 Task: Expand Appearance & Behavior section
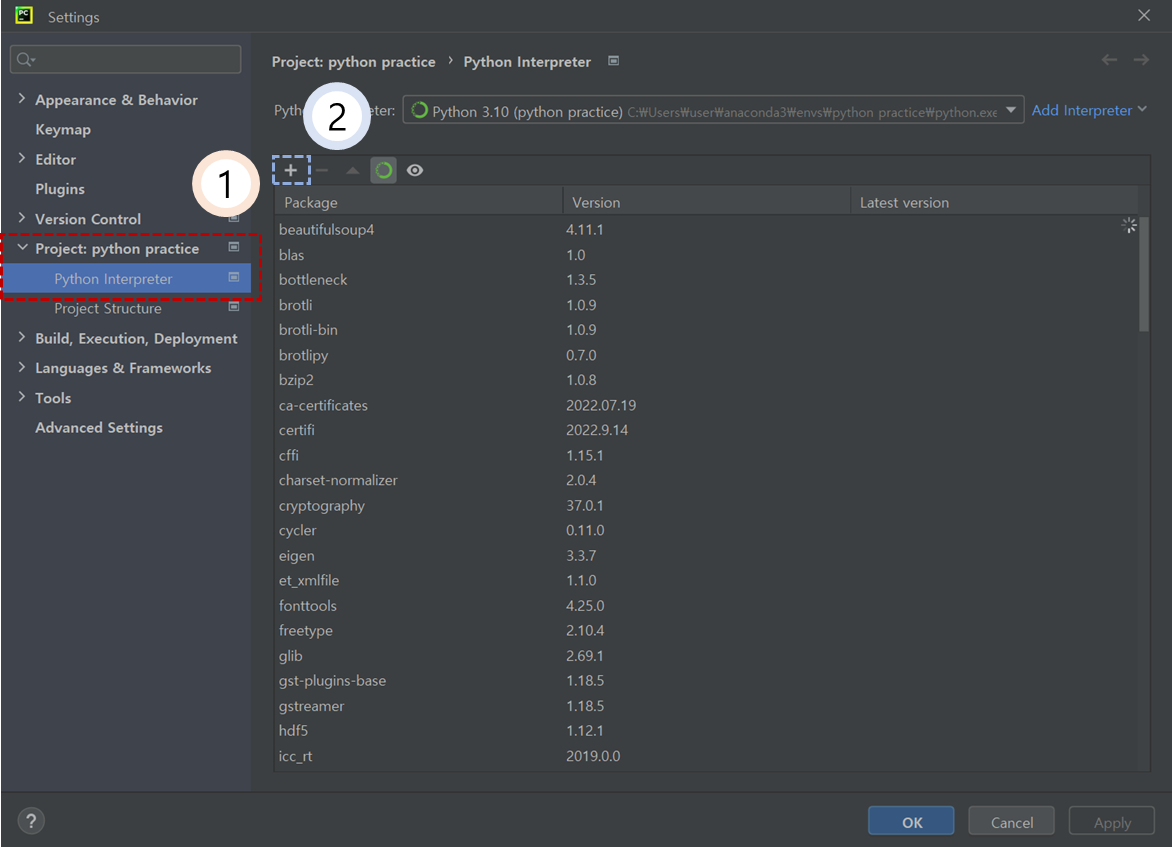point(22,98)
